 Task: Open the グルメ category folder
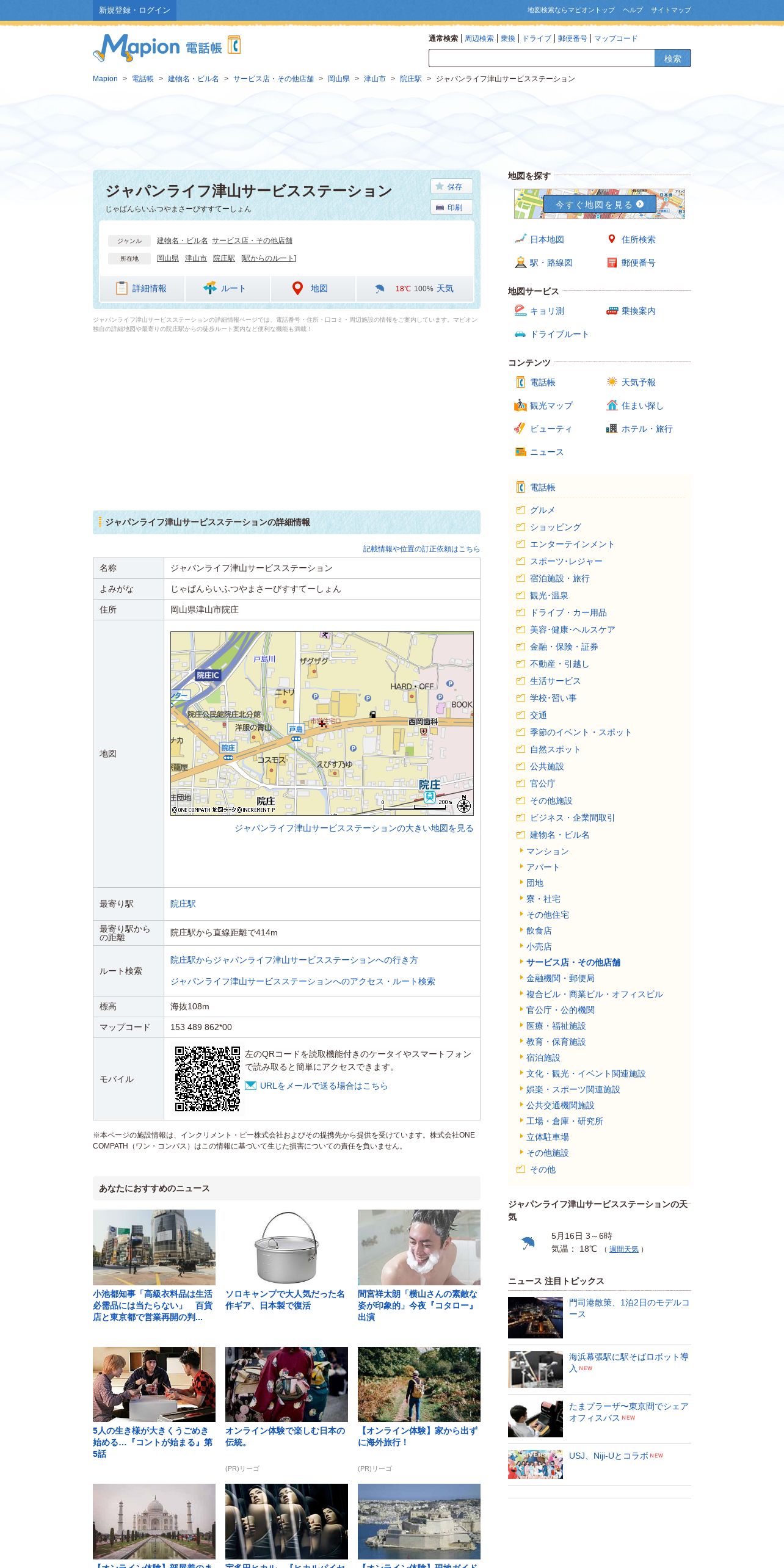pyautogui.click(x=542, y=510)
